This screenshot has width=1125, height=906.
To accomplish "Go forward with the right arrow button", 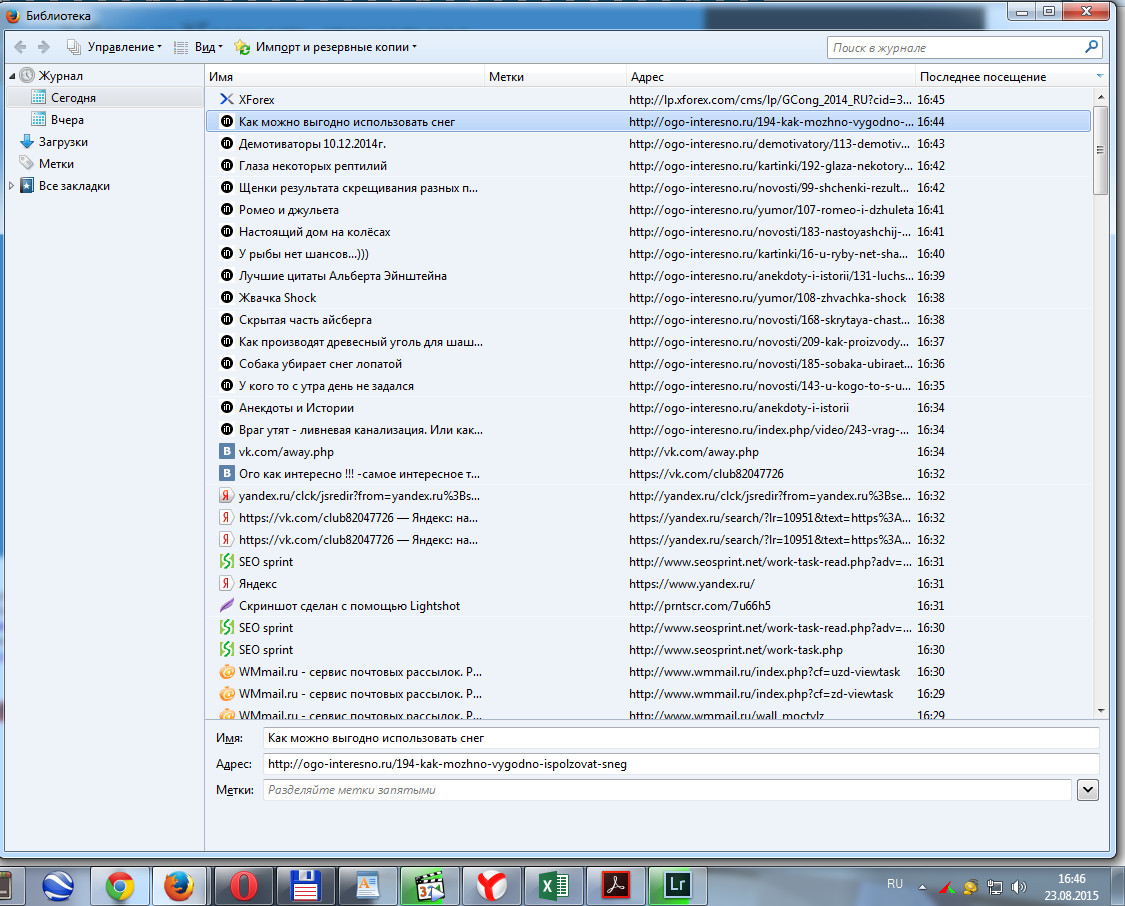I will pos(44,47).
